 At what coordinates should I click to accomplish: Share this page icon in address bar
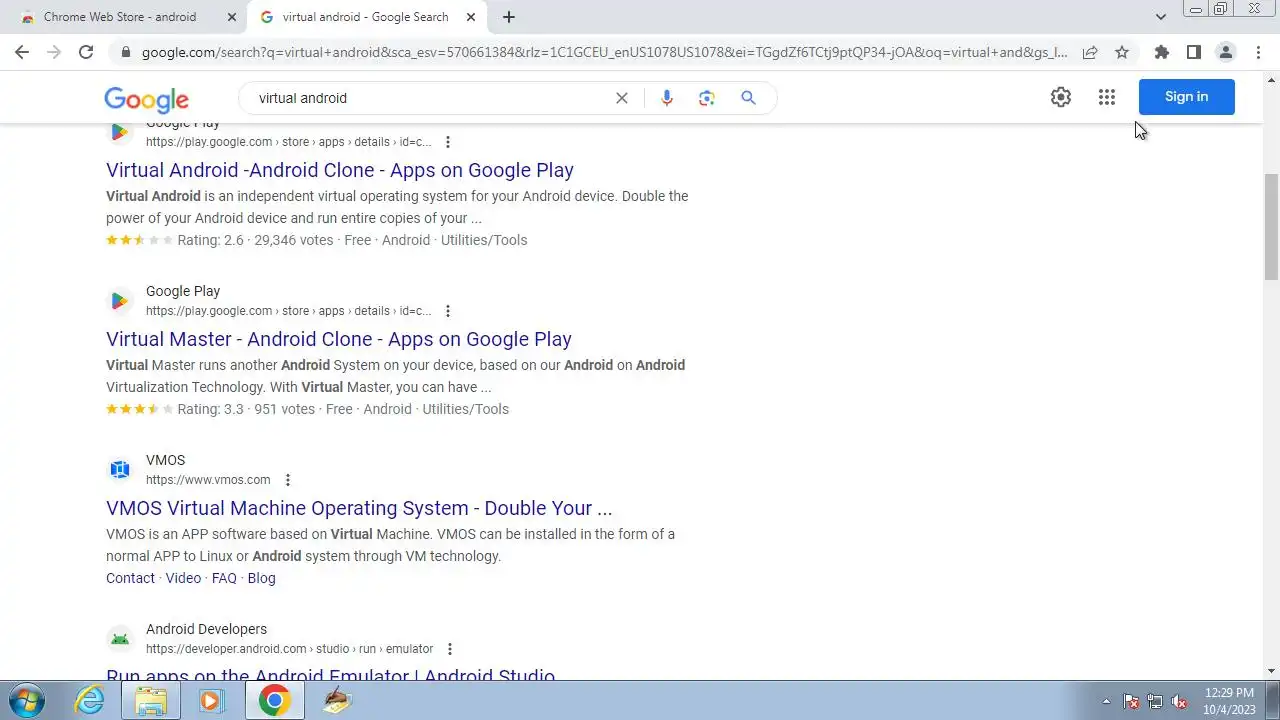[x=1090, y=52]
